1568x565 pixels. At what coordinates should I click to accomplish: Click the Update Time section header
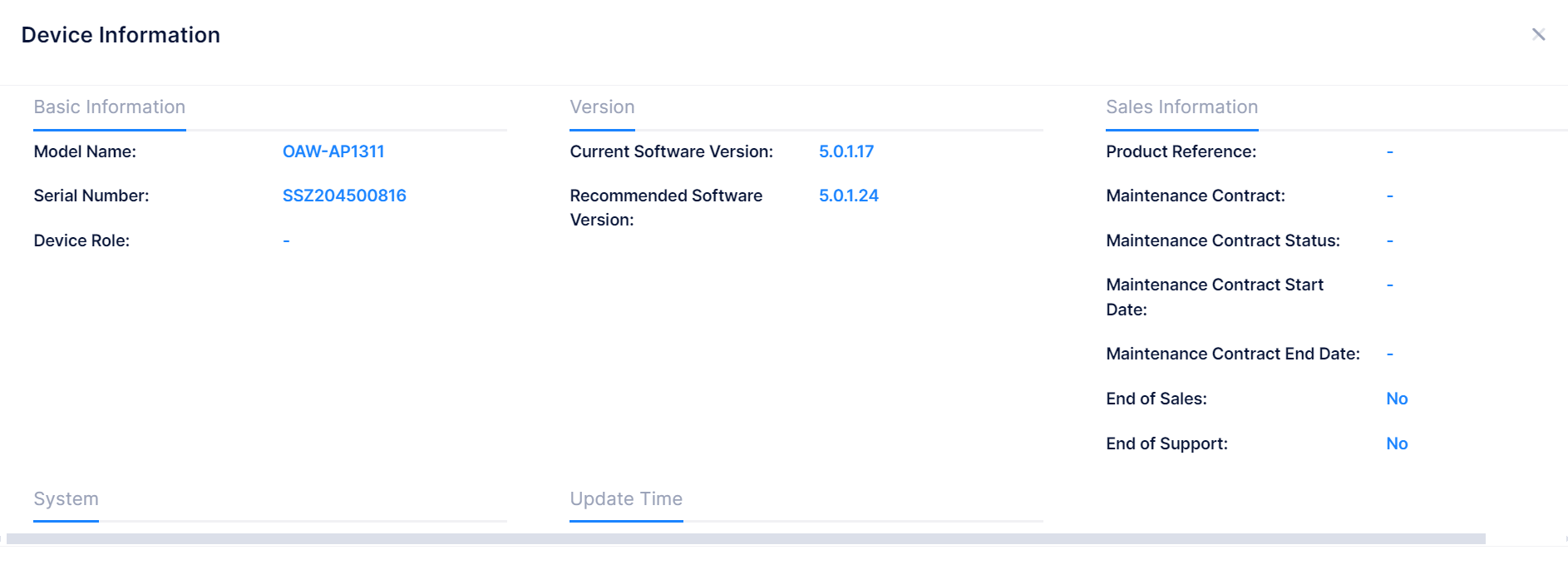coord(626,498)
